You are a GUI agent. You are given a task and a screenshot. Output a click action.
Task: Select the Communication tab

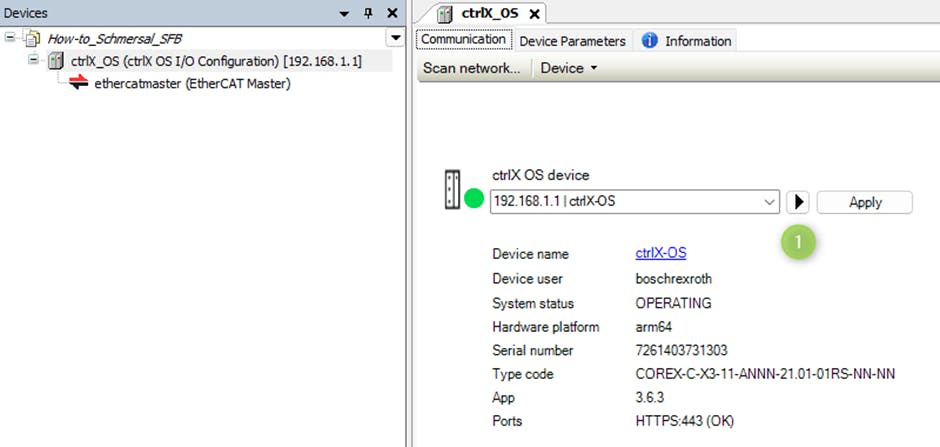pos(463,40)
